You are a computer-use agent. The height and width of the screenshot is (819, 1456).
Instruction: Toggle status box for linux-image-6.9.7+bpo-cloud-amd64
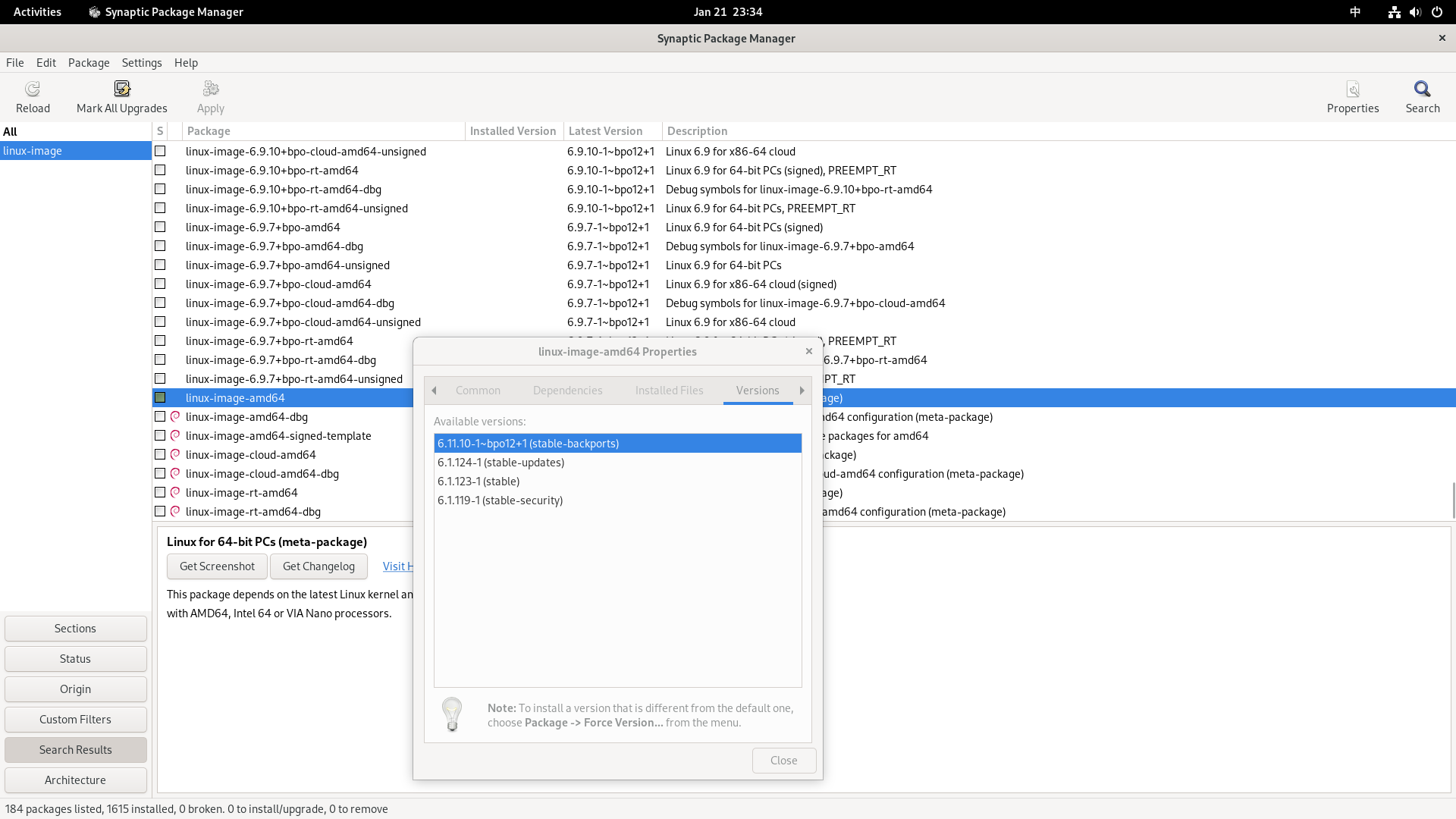[x=160, y=284]
